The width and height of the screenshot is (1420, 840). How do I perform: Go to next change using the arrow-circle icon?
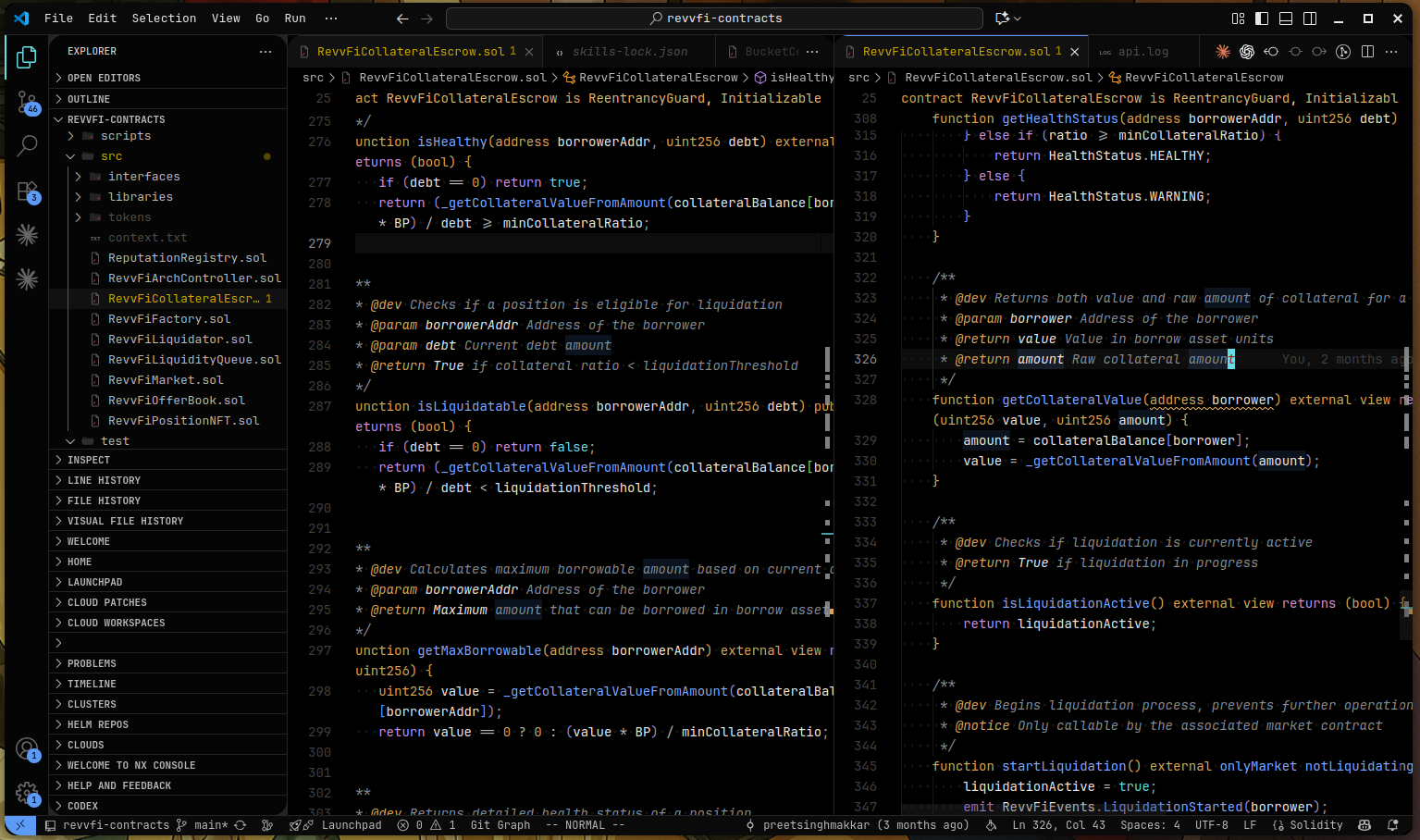(1319, 52)
